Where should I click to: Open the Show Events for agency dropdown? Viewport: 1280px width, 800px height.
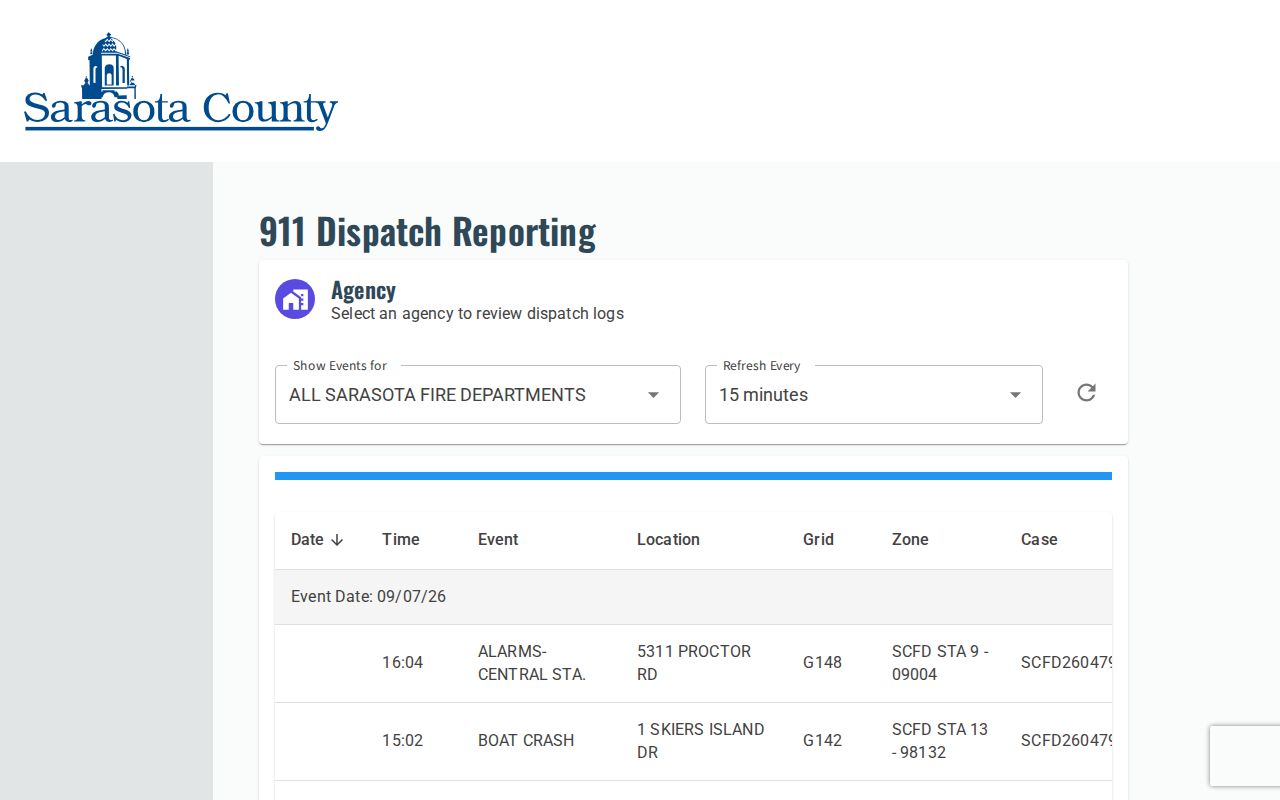pyautogui.click(x=478, y=394)
